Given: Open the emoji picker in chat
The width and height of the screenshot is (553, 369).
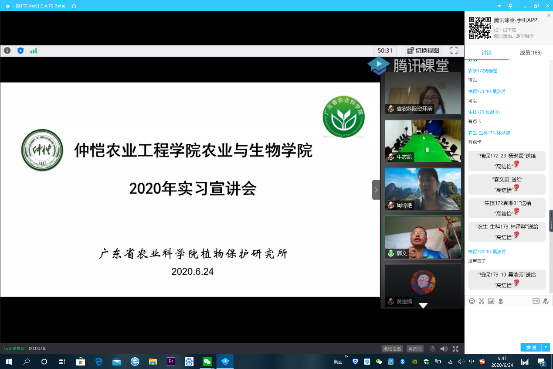Looking at the screenshot, I should (472, 301).
